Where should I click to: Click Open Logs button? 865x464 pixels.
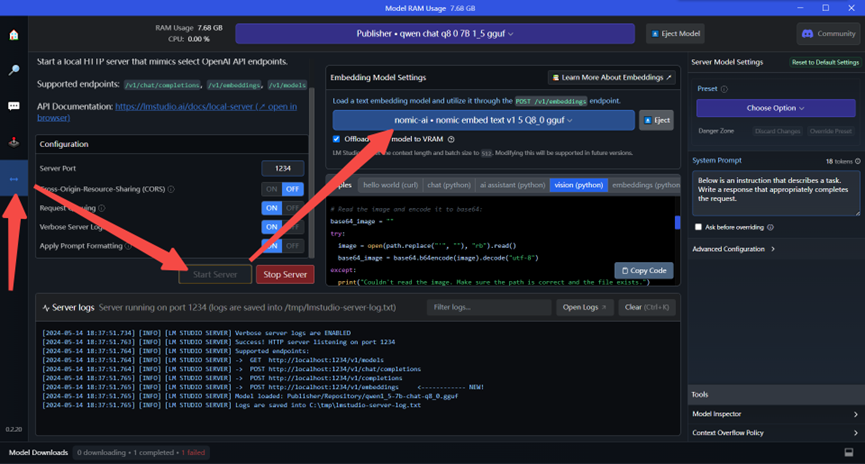(x=584, y=307)
